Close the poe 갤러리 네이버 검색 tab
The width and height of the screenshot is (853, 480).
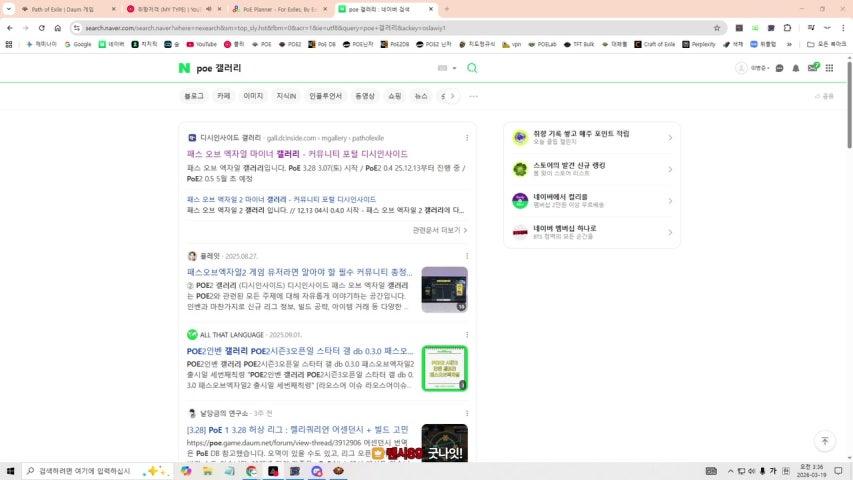pyautogui.click(x=431, y=9)
